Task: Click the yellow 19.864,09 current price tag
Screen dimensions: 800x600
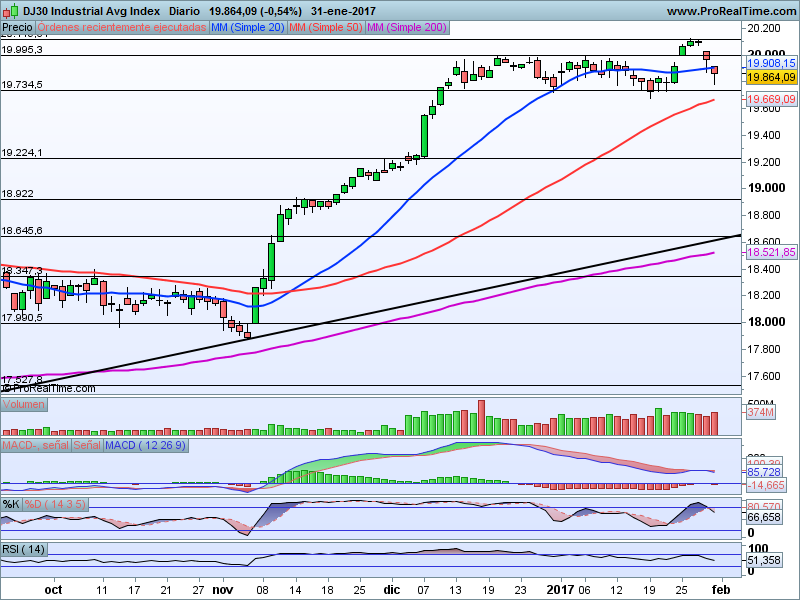Action: tap(771, 77)
